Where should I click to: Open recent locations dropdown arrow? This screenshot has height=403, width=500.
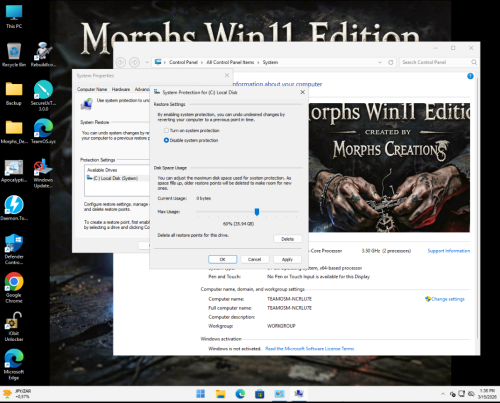pyautogui.click(x=147, y=62)
